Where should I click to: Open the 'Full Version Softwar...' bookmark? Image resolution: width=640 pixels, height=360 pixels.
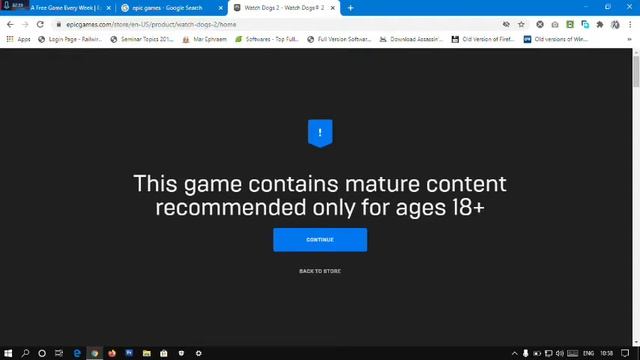(339, 39)
